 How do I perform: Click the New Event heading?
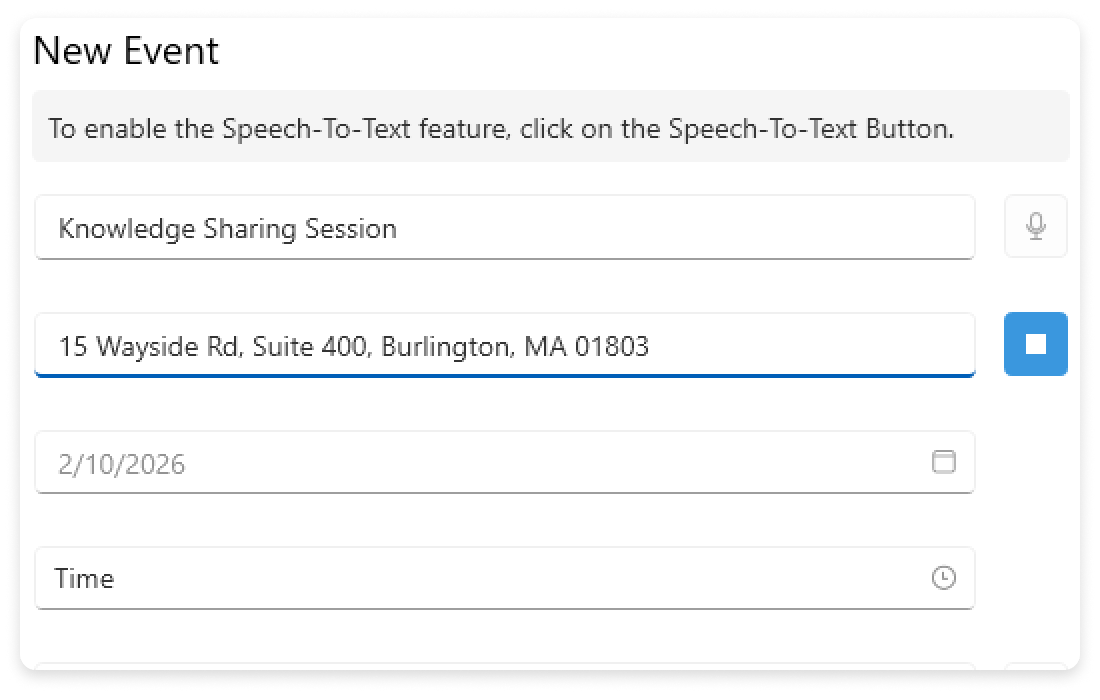pyautogui.click(x=127, y=50)
